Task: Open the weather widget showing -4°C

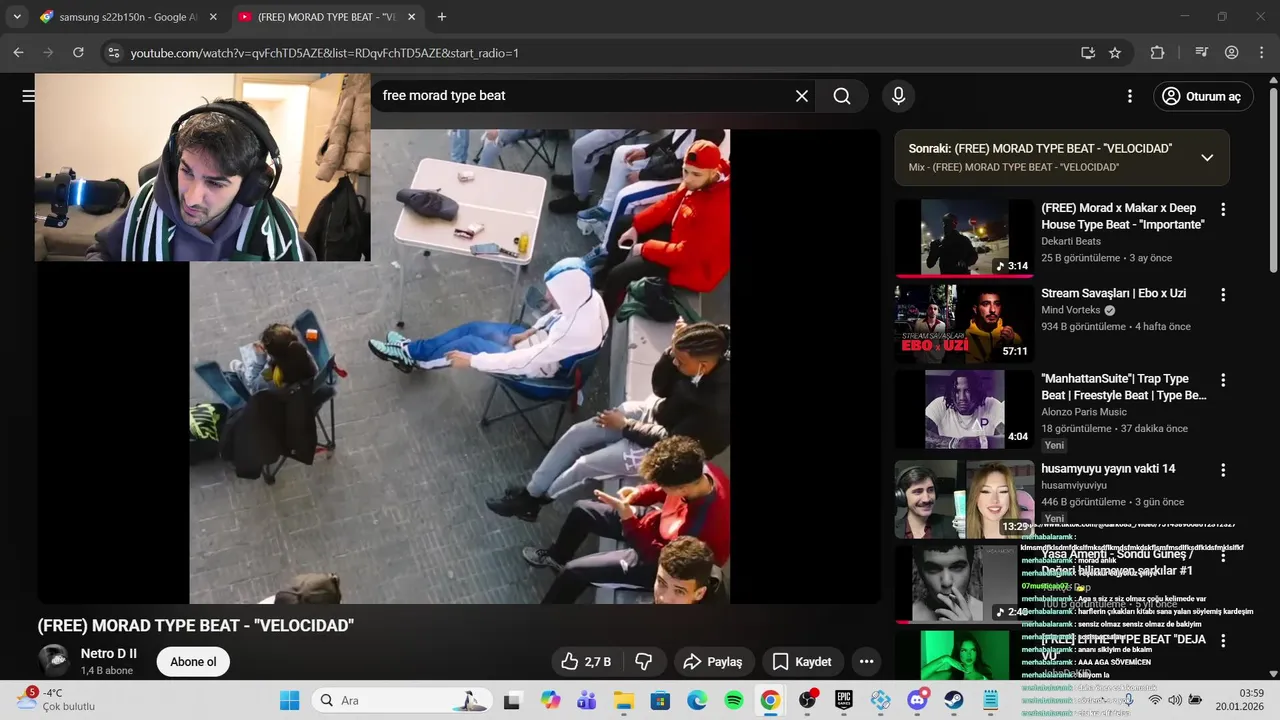Action: click(x=55, y=699)
